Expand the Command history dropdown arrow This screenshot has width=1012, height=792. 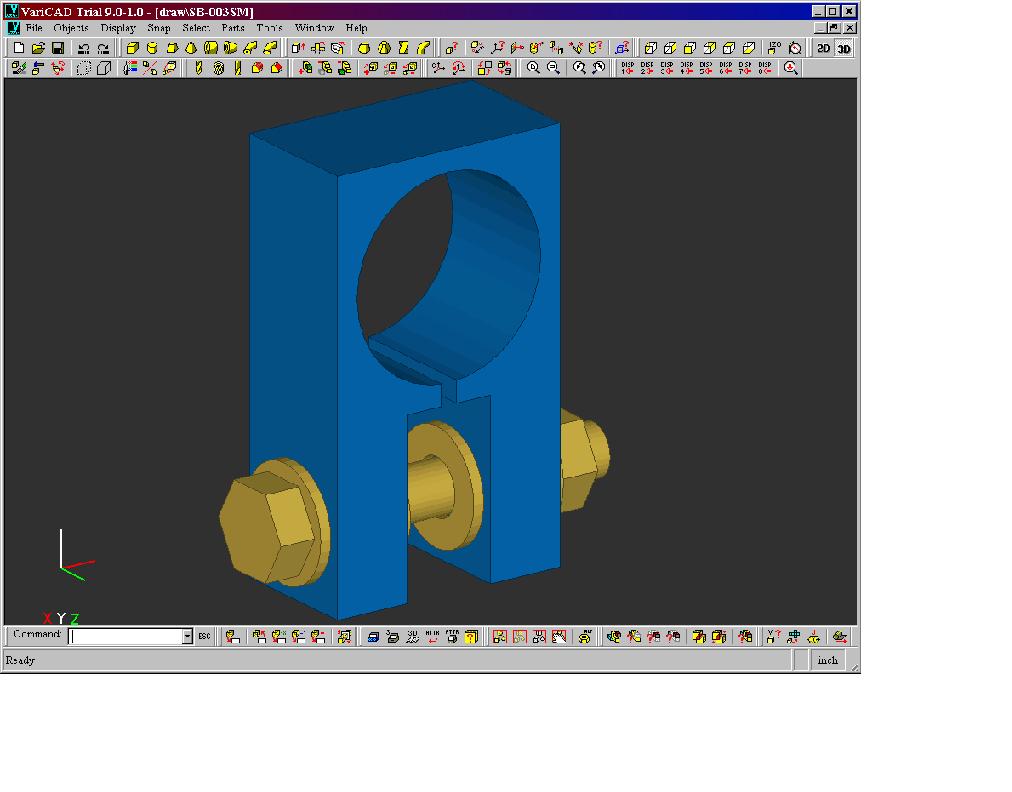click(x=187, y=636)
